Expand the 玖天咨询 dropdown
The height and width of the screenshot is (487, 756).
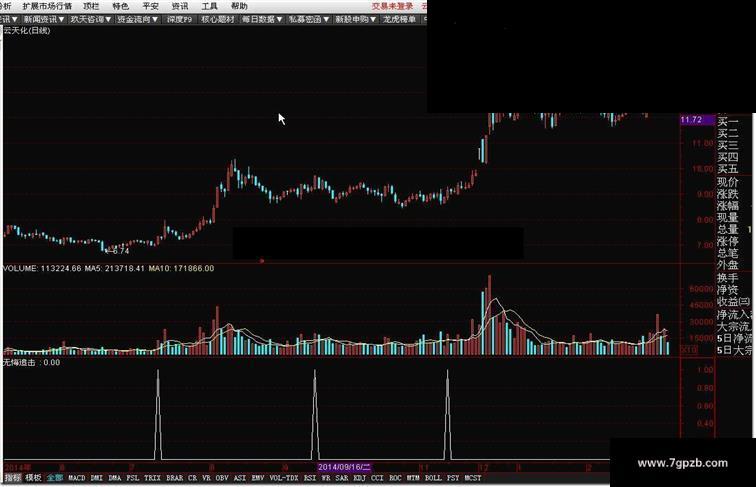[x=91, y=19]
